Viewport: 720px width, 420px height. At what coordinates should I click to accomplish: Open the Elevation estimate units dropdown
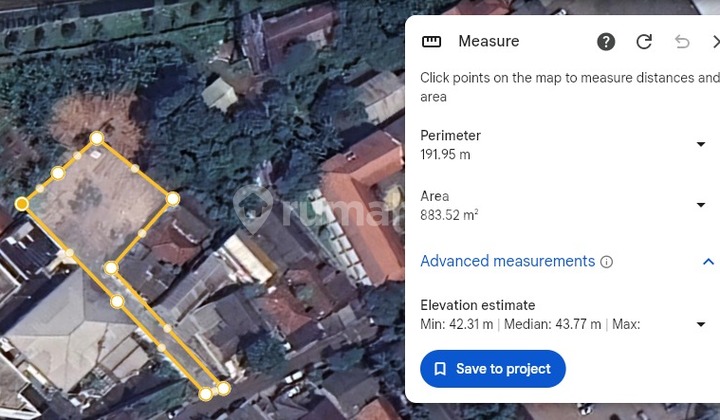click(x=701, y=324)
